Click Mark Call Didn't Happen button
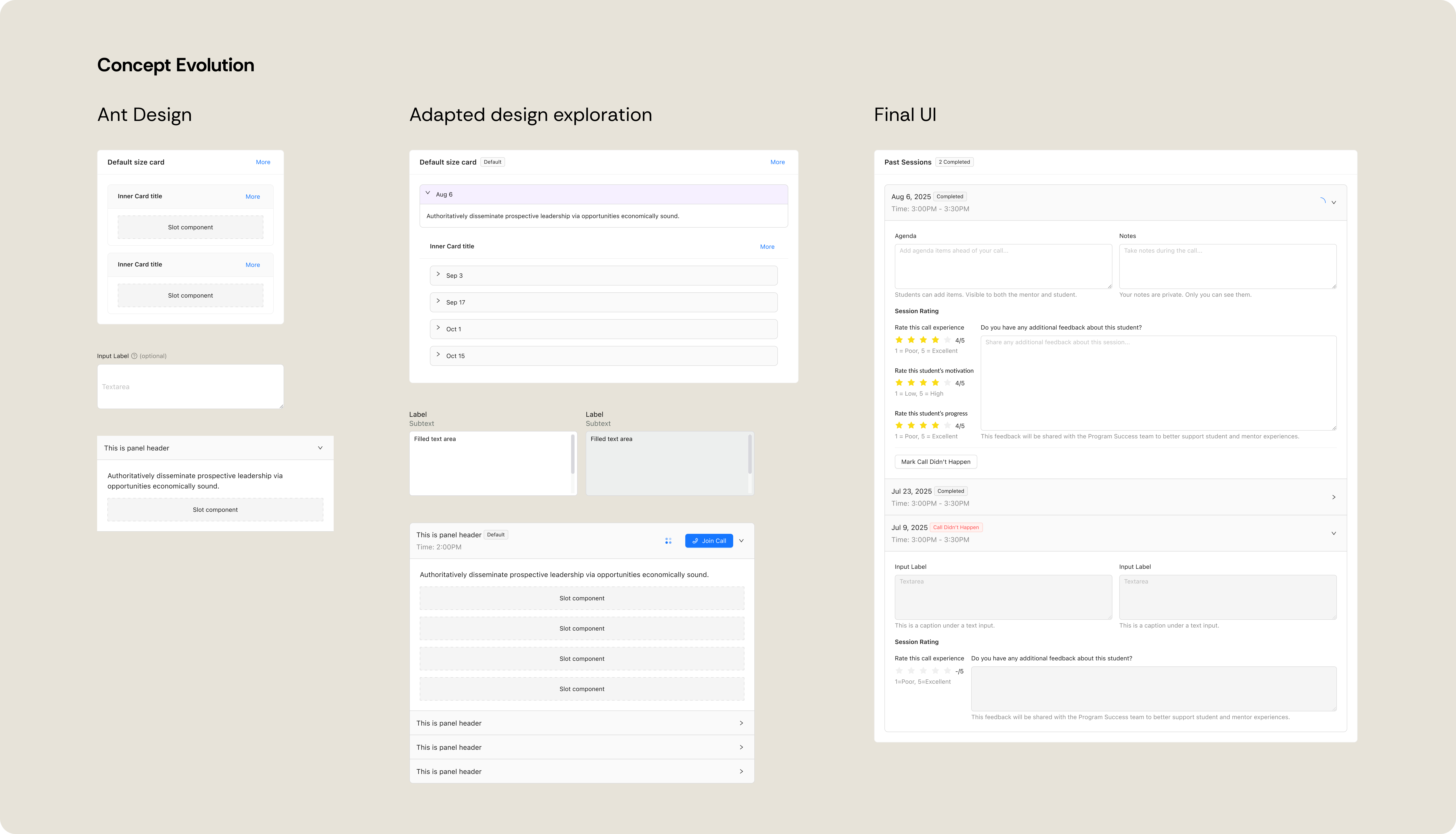 click(936, 462)
